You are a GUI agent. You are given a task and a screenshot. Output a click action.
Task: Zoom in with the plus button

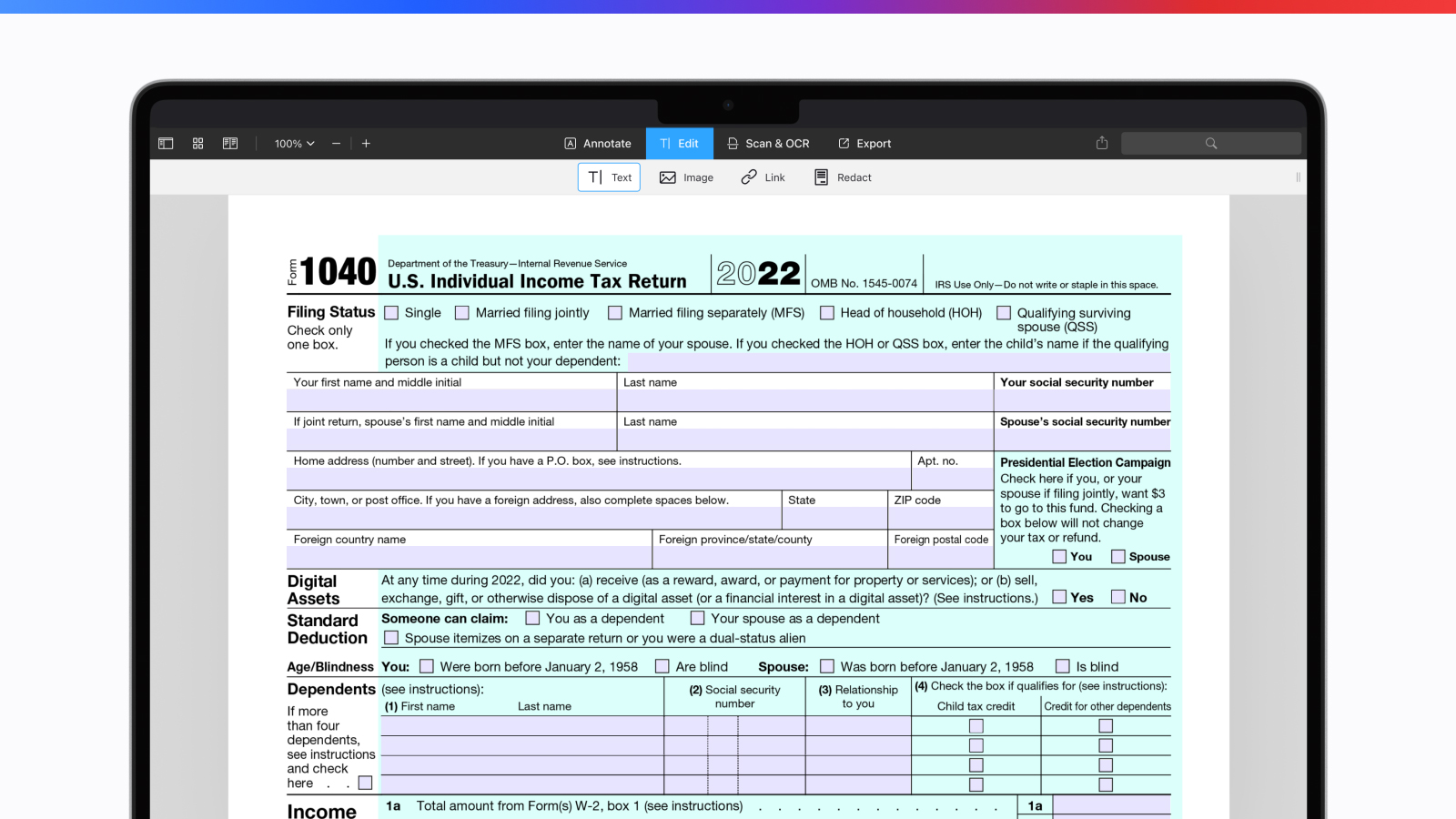(365, 143)
